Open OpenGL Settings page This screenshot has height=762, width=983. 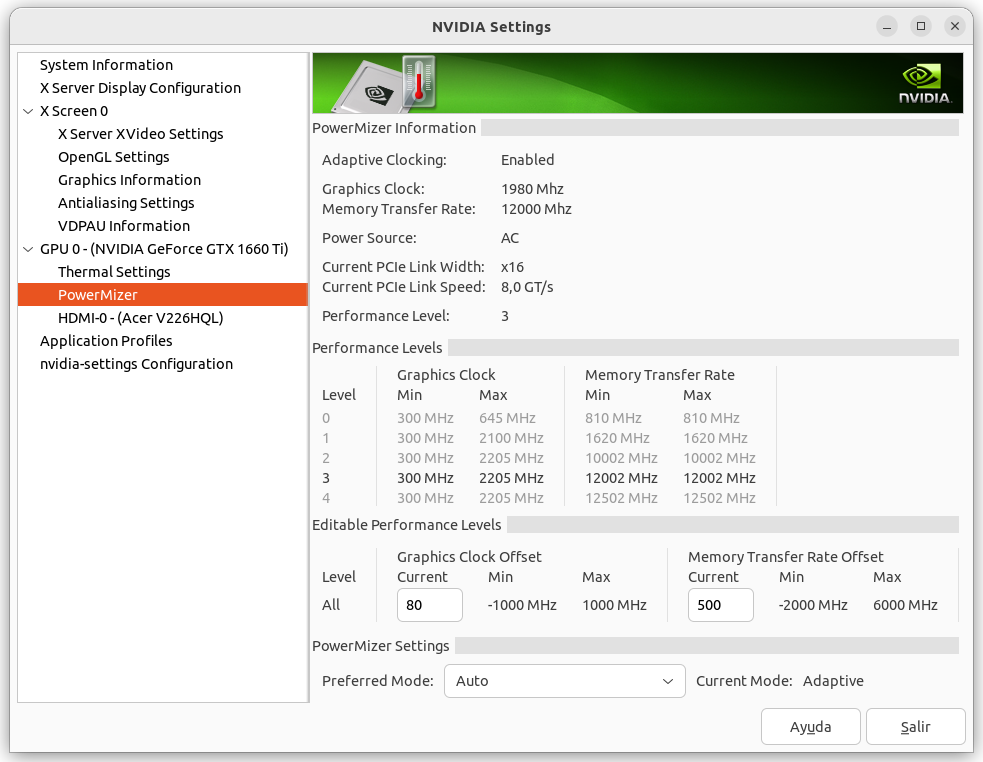click(113, 157)
